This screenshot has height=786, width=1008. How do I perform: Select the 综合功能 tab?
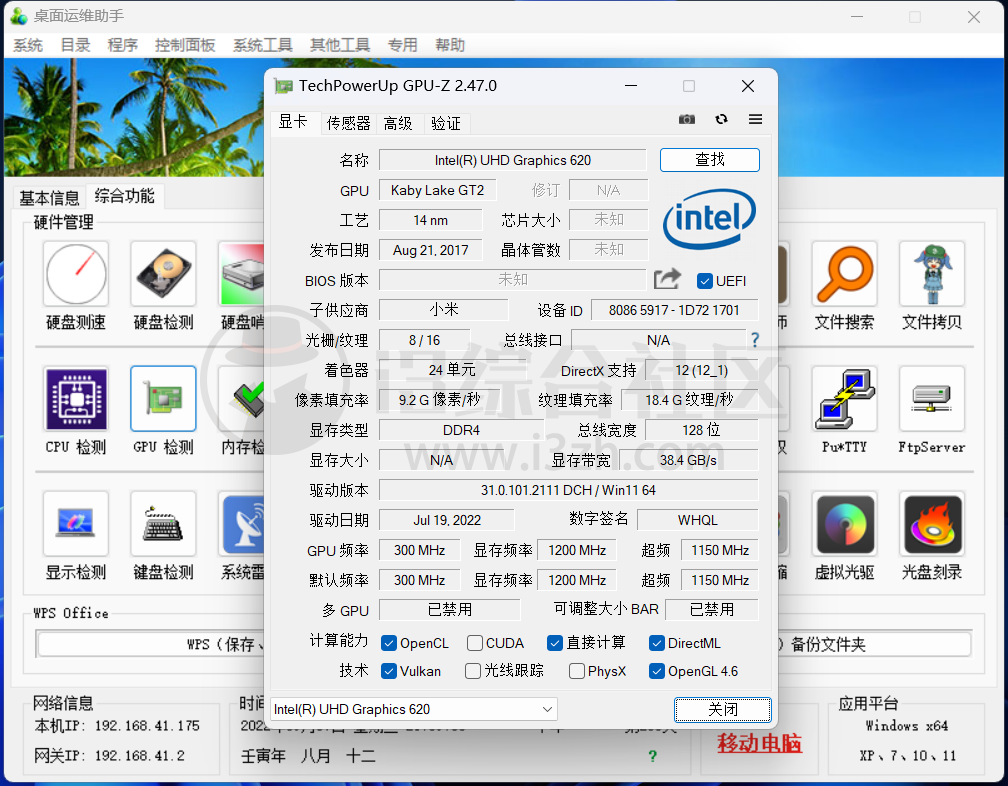(x=125, y=195)
